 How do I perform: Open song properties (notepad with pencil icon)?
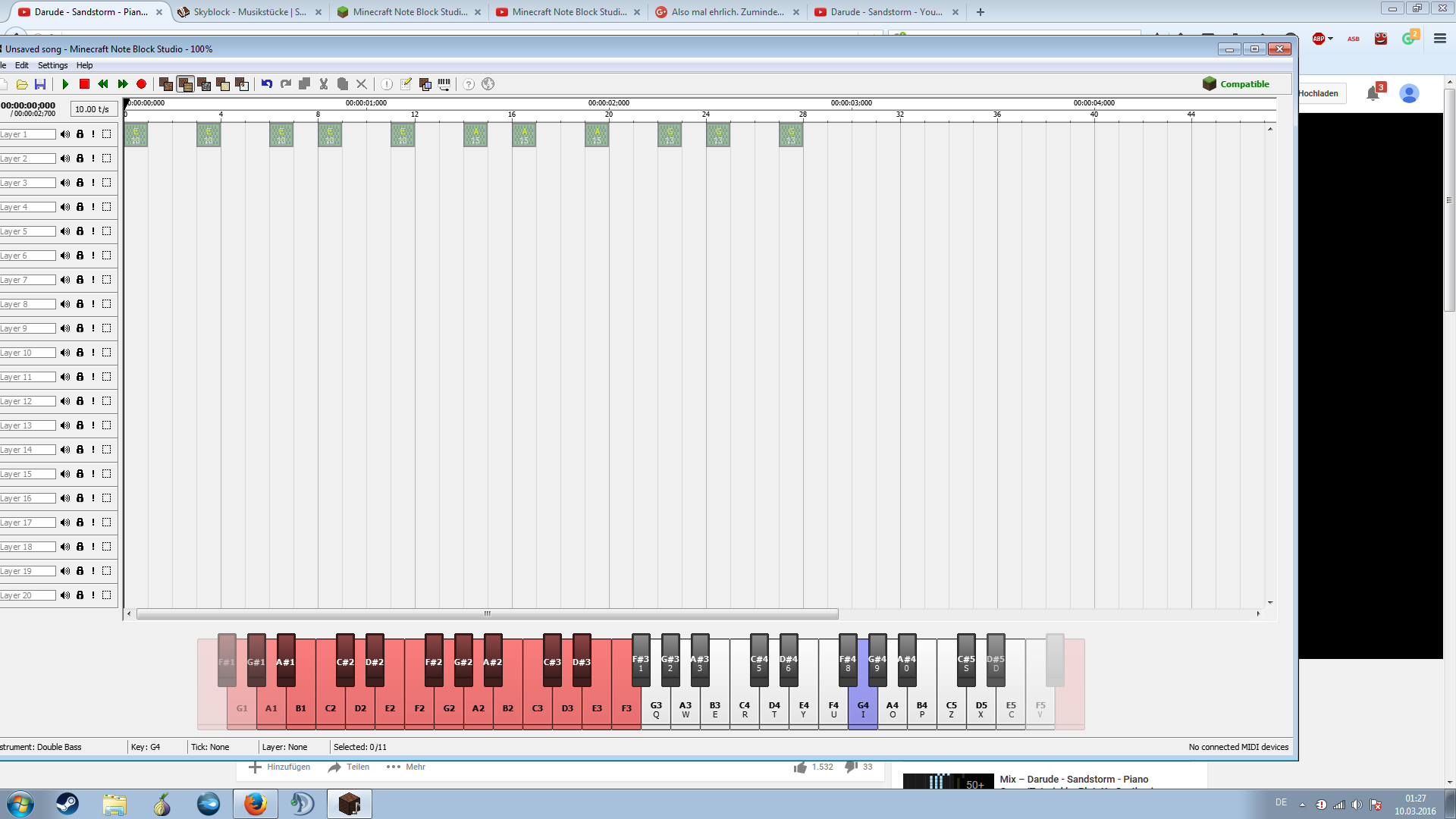coord(406,84)
